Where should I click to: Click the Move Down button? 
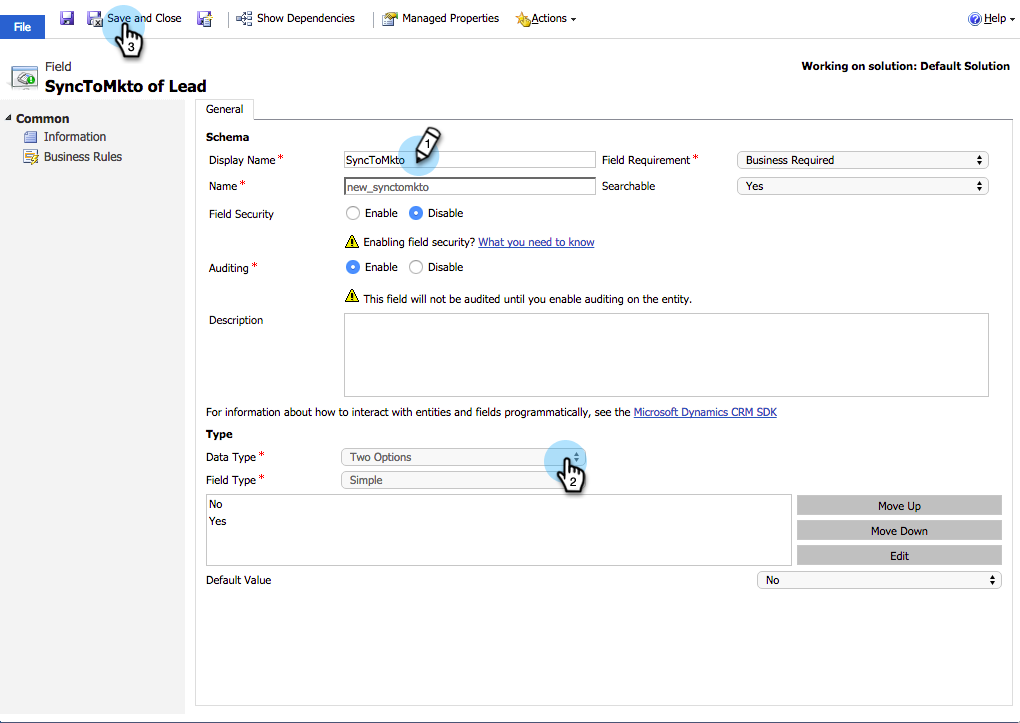point(899,531)
